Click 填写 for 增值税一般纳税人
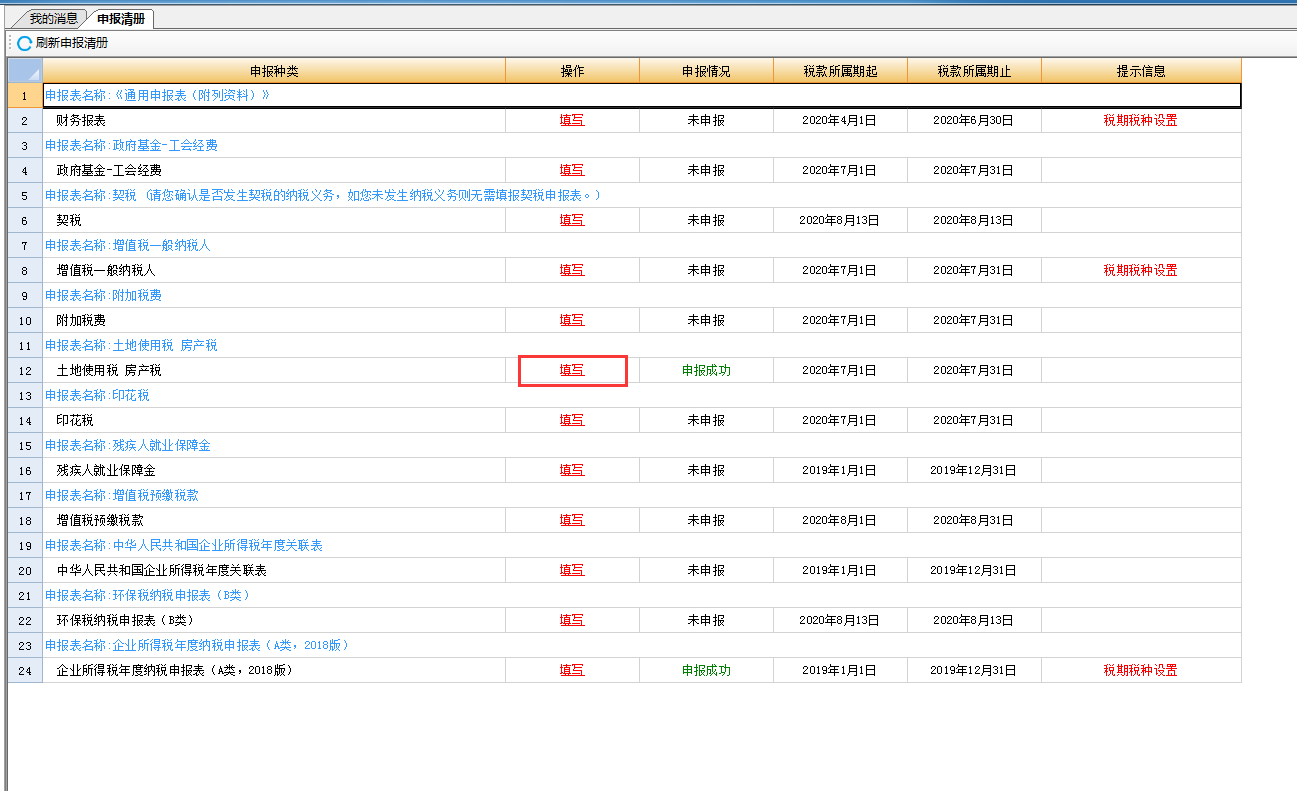 (572, 270)
